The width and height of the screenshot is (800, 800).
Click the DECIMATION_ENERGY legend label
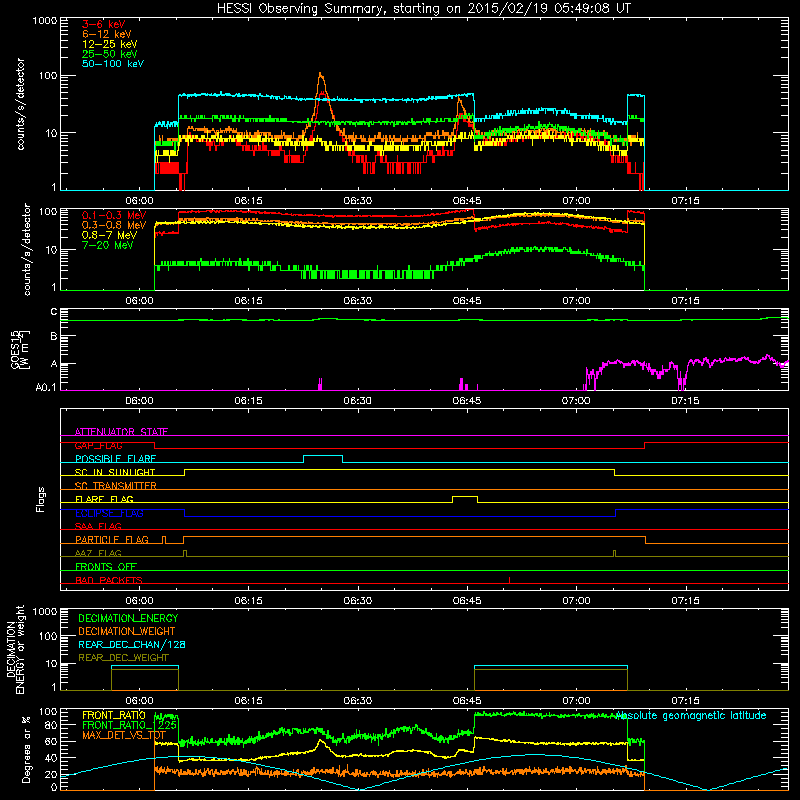pyautogui.click(x=128, y=618)
